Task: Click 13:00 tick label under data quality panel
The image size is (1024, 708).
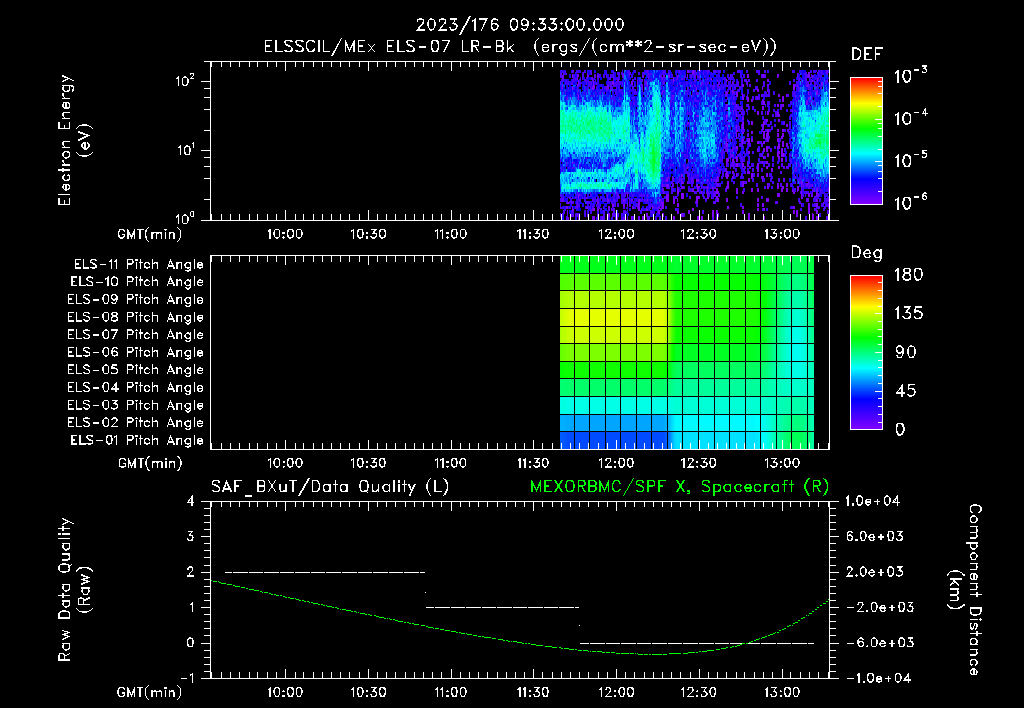Action: pyautogui.click(x=782, y=692)
